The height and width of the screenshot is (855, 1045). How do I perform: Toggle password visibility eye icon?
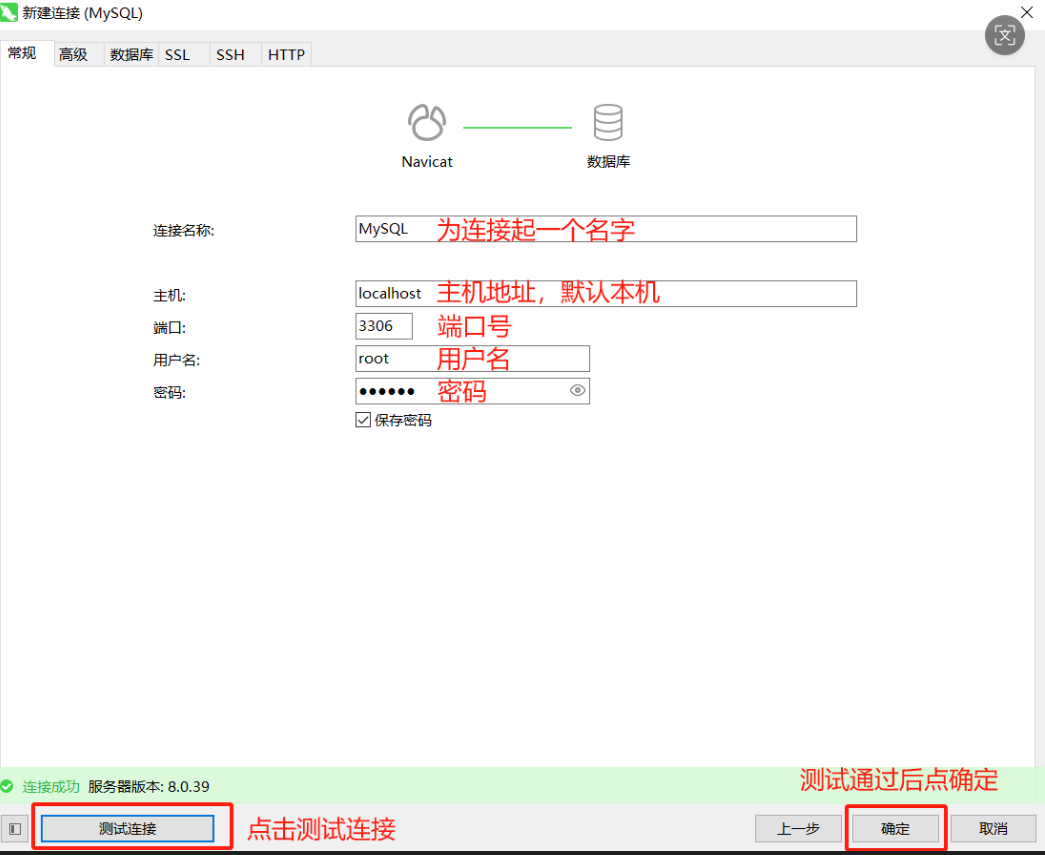pyautogui.click(x=577, y=391)
